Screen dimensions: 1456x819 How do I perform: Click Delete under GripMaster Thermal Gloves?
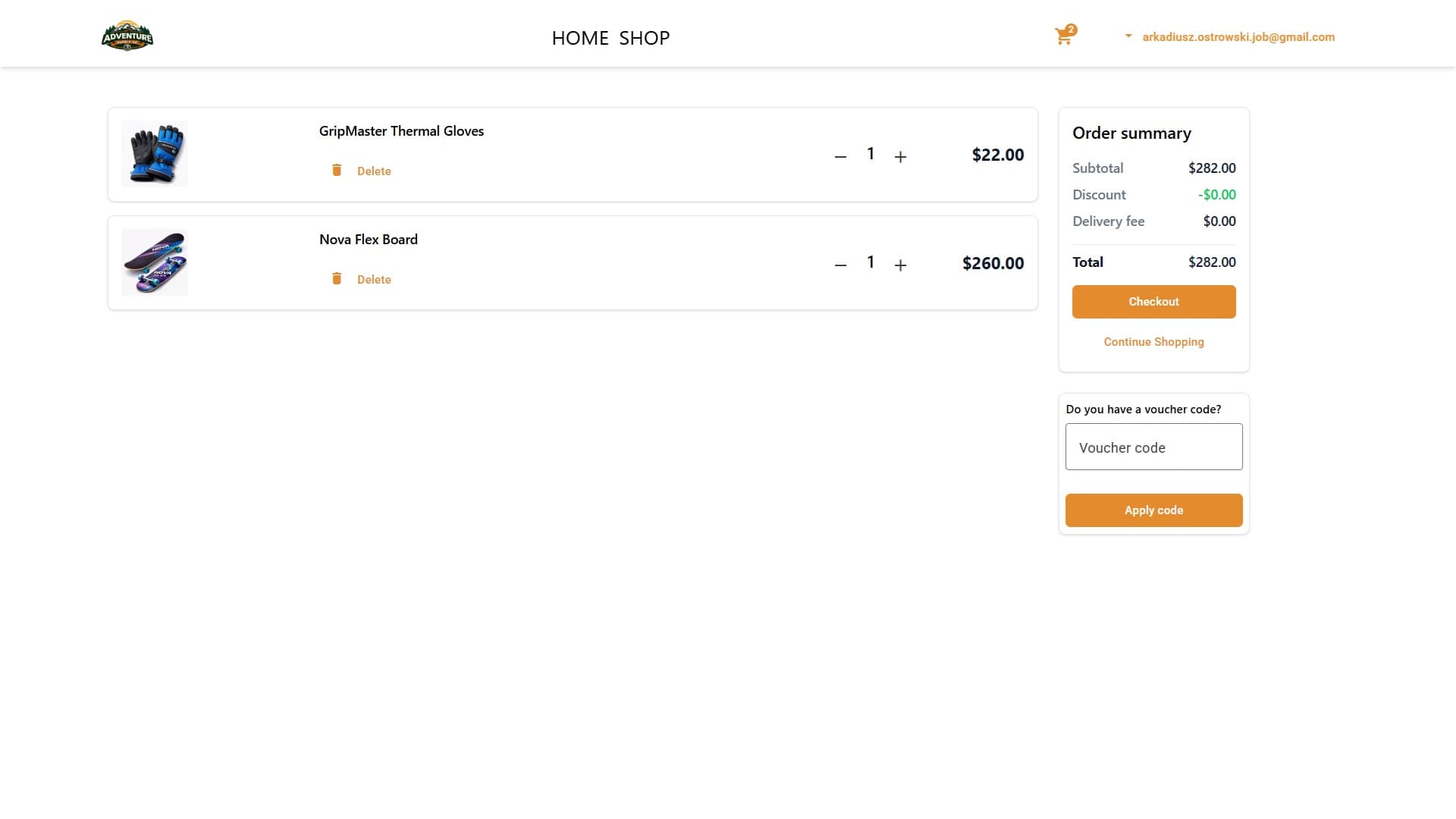374,171
